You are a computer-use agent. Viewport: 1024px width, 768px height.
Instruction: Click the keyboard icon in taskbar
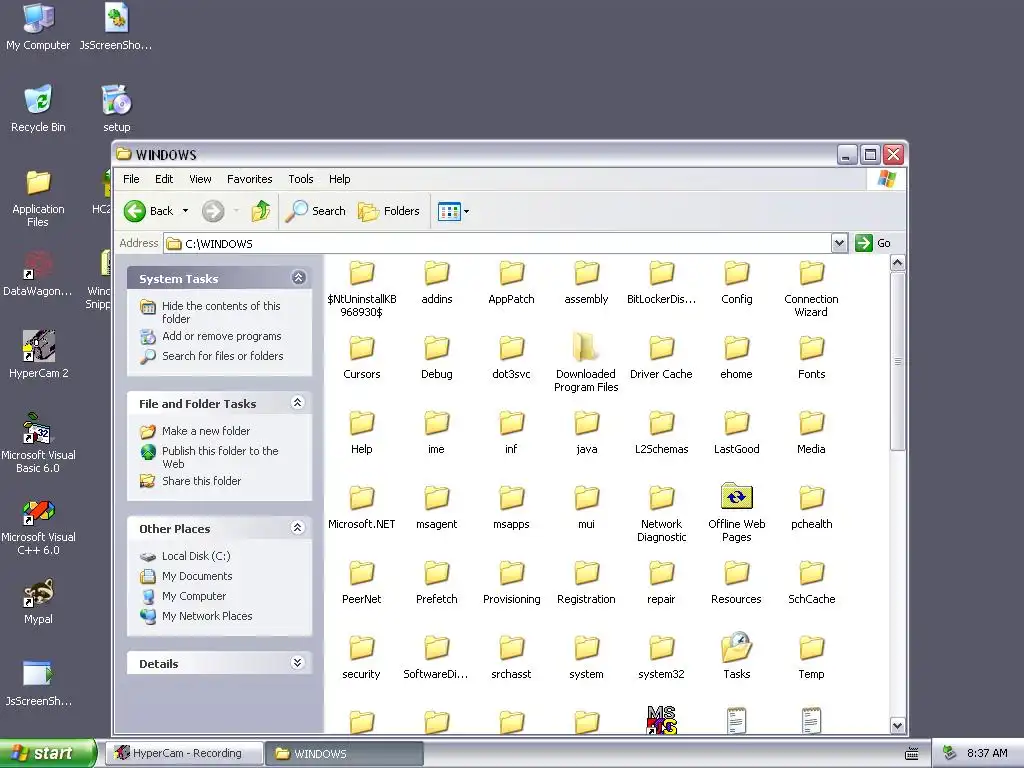point(912,754)
